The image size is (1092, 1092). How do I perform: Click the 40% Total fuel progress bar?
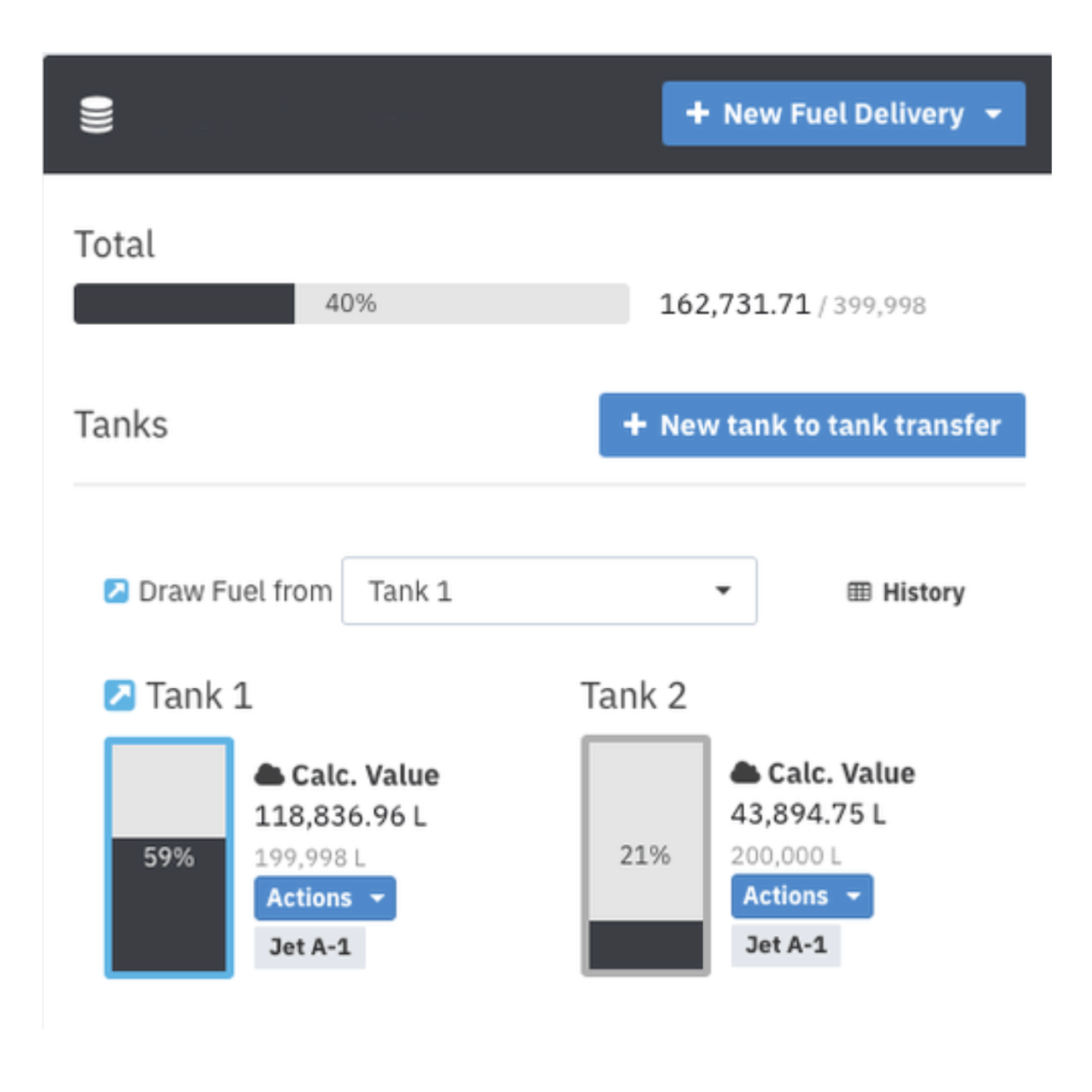[x=351, y=304]
